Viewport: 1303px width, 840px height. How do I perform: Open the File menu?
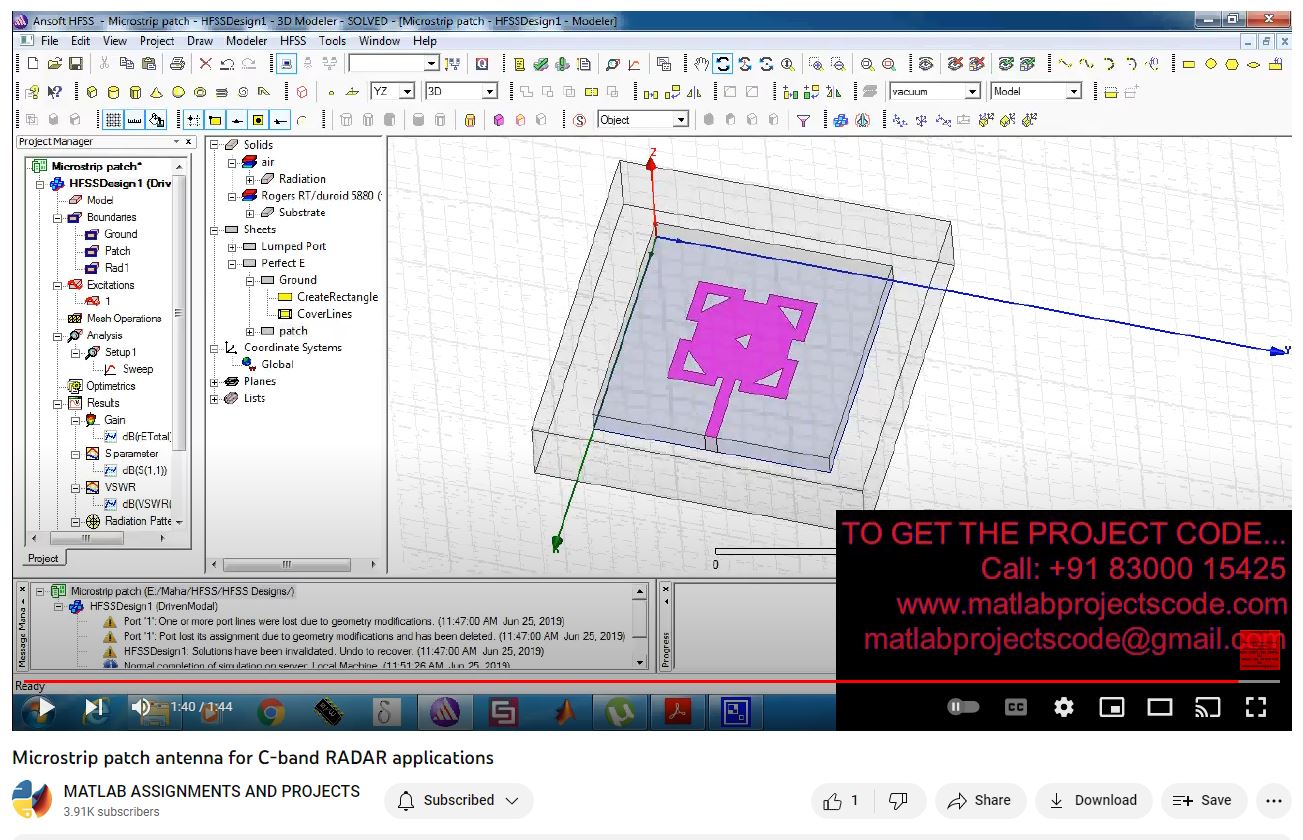[x=49, y=41]
